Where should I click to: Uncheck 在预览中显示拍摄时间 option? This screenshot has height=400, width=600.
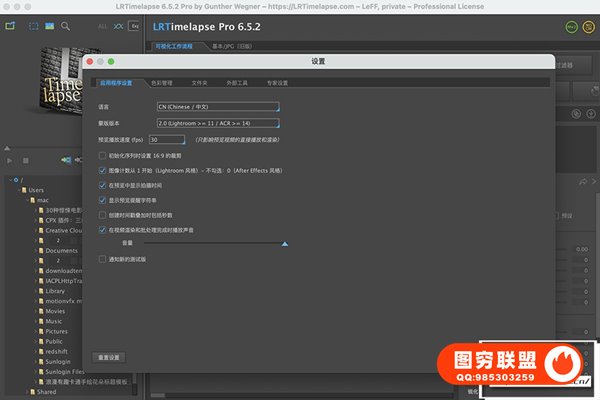(101, 185)
